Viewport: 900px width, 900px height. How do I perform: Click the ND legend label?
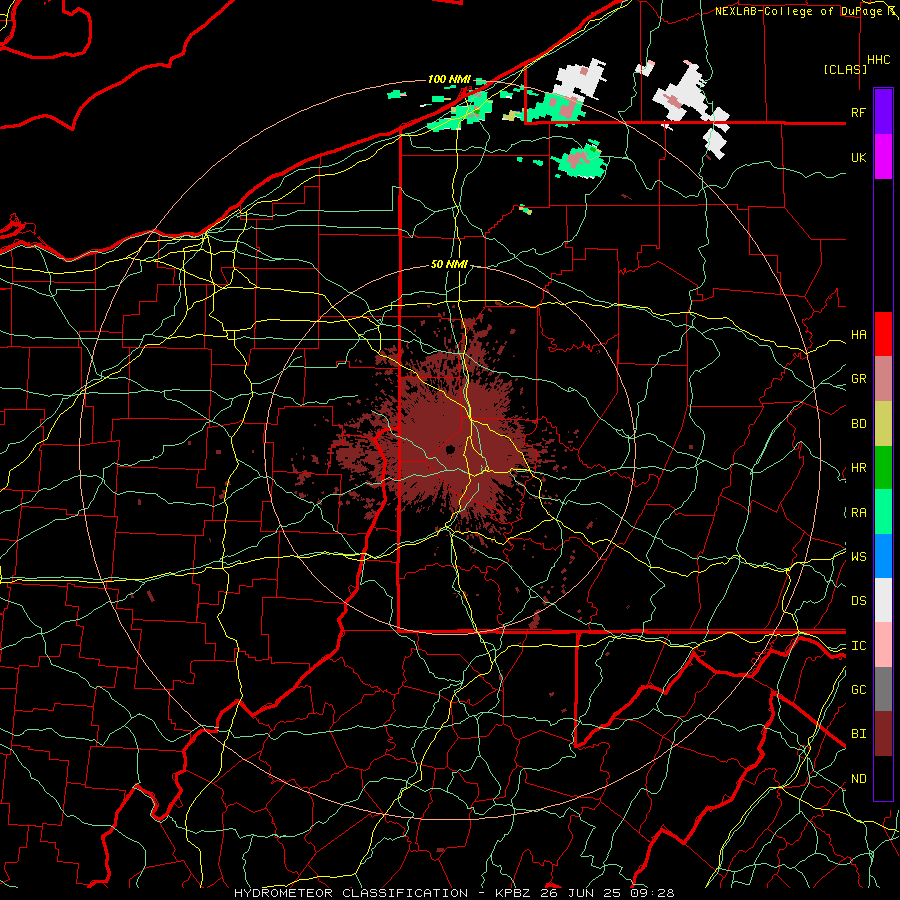point(858,779)
